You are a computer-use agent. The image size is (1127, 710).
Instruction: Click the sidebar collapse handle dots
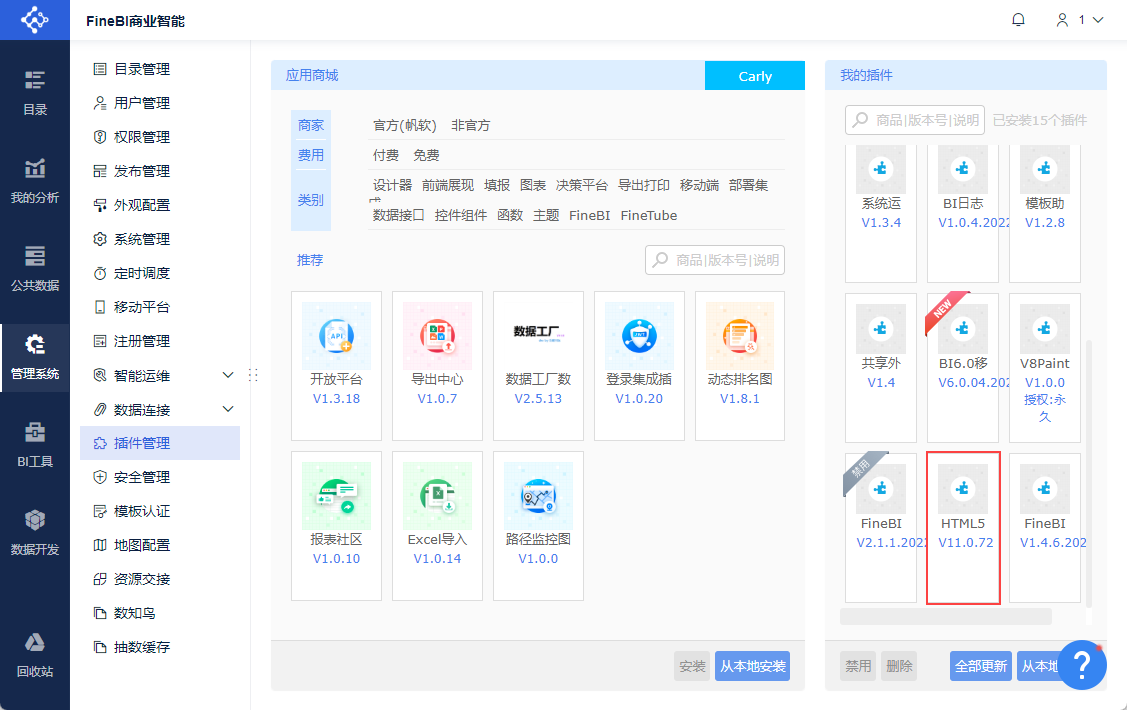pyautogui.click(x=253, y=374)
